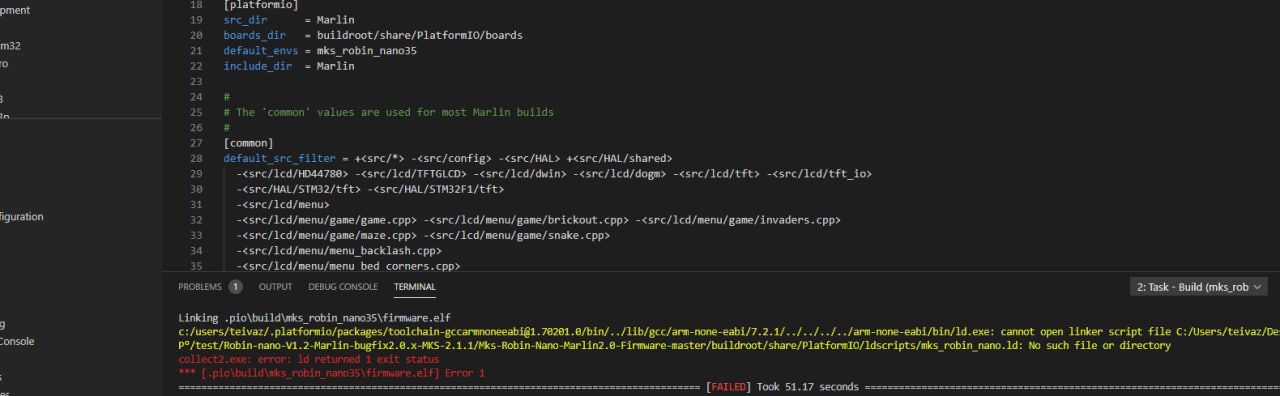Switch to the DEBUG CONSOLE tab

(x=343, y=286)
